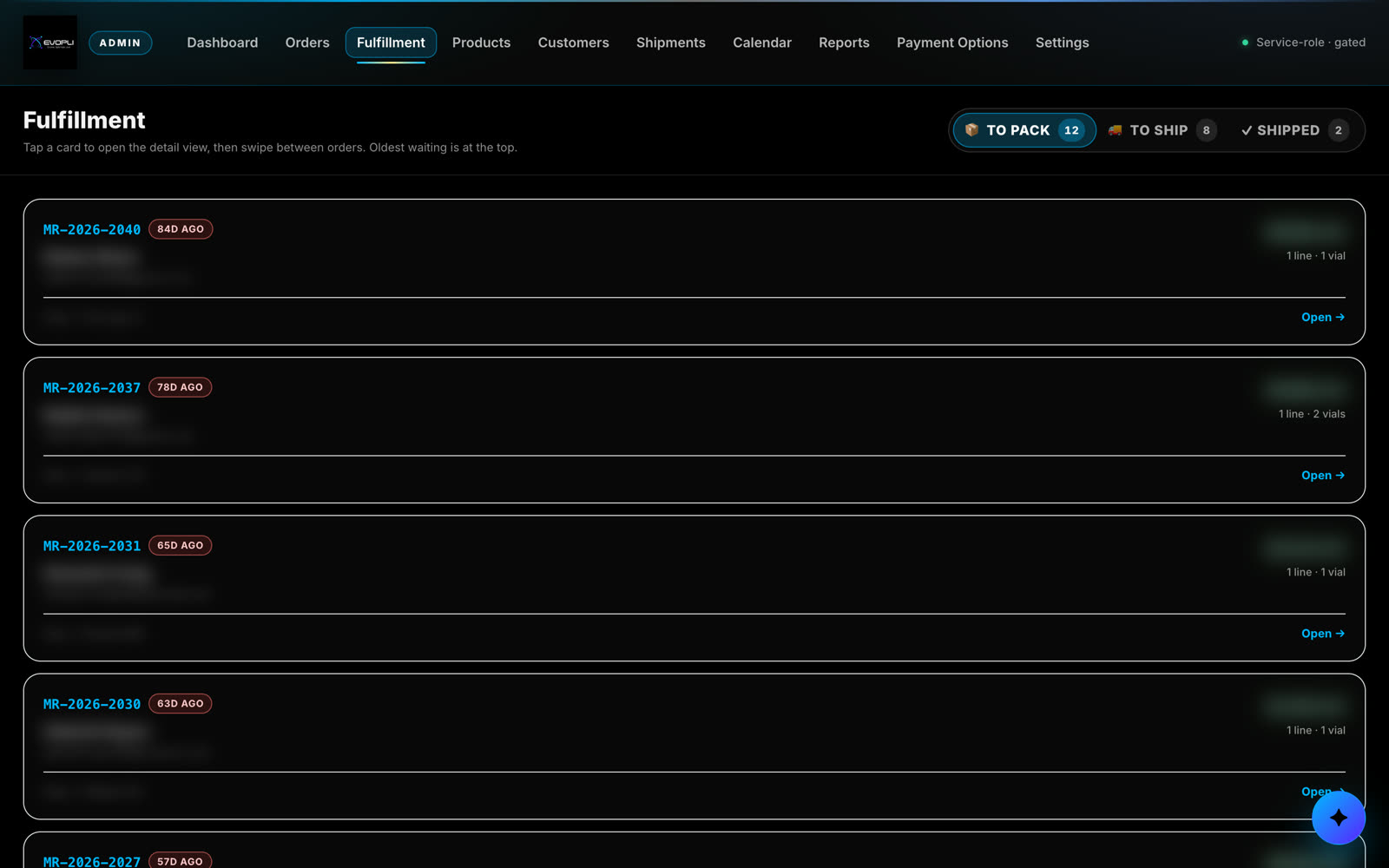This screenshot has width=1389, height=868.
Task: Click the order count badge showing 12
Action: [x=1071, y=130]
